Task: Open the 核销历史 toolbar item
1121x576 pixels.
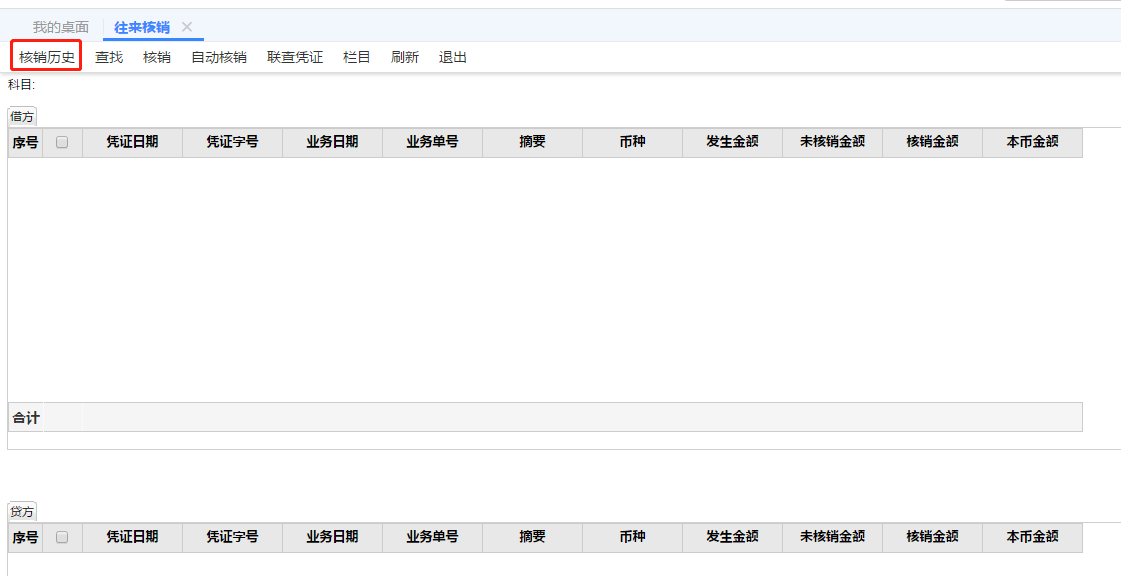Action: (x=47, y=57)
